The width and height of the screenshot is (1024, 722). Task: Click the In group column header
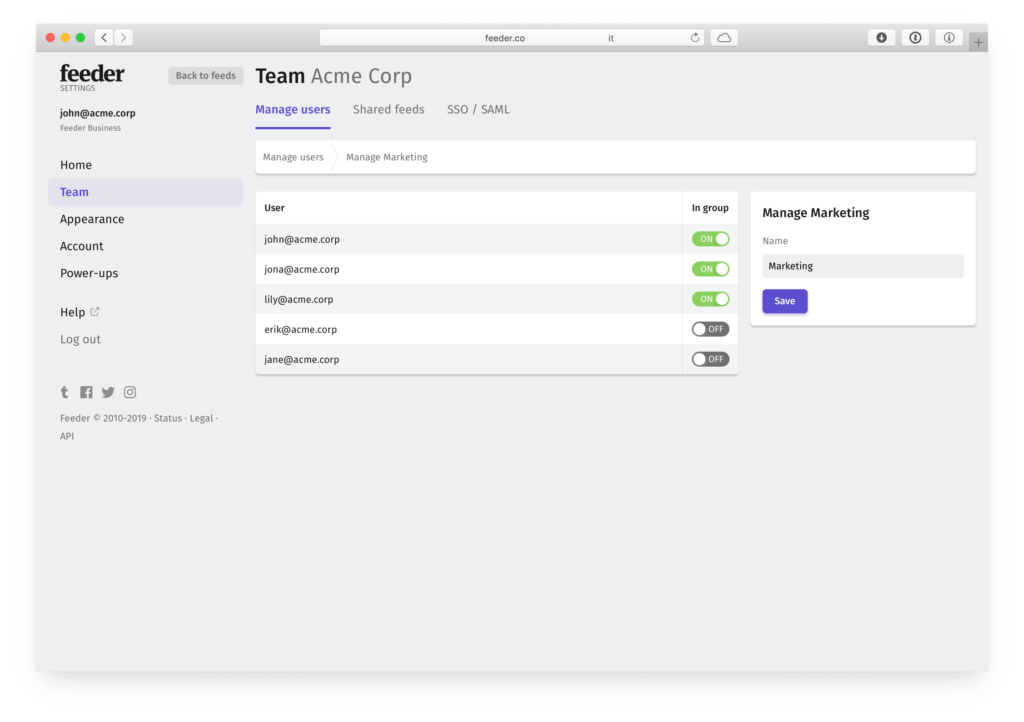click(710, 208)
